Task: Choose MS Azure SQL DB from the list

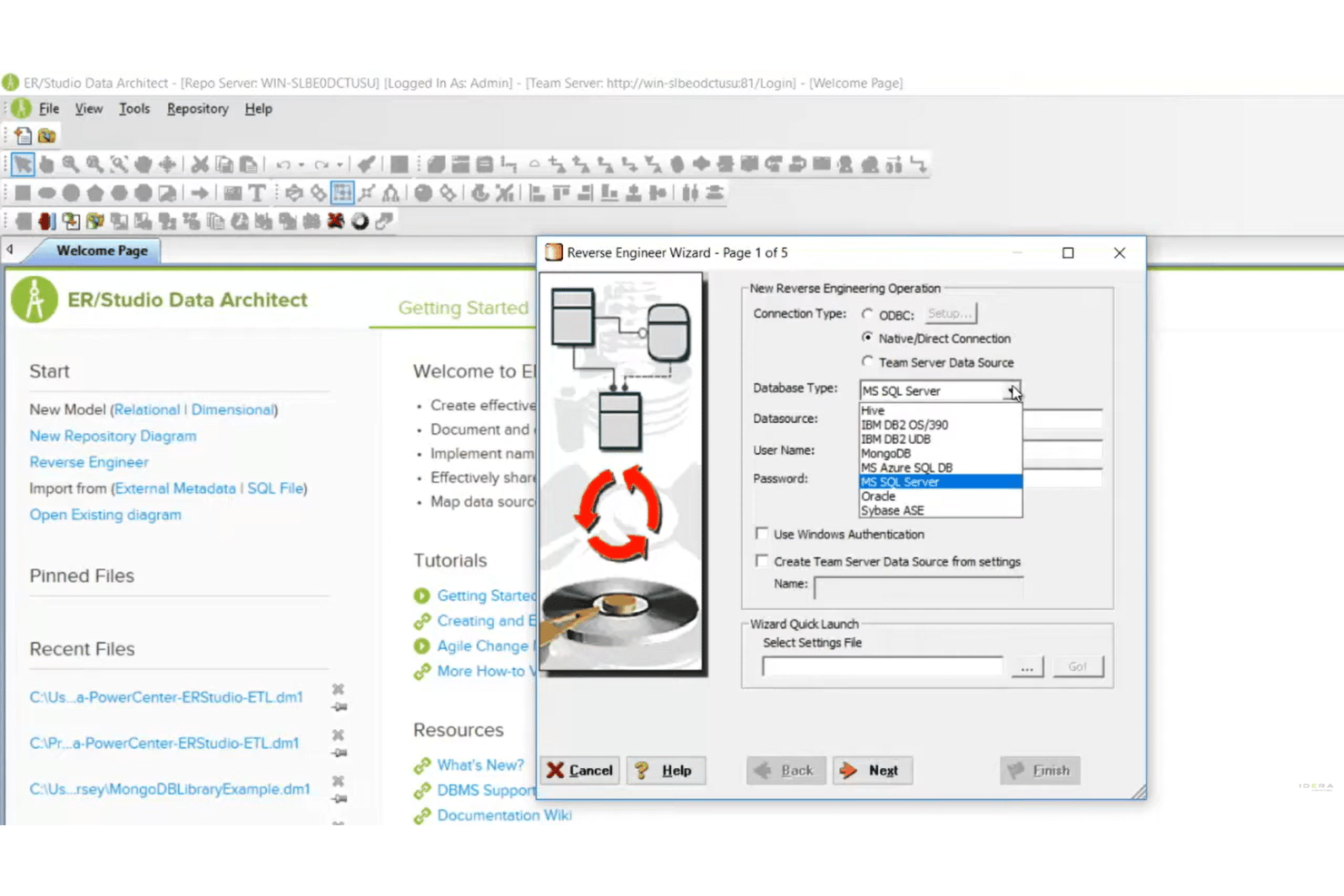Action: coord(940,468)
